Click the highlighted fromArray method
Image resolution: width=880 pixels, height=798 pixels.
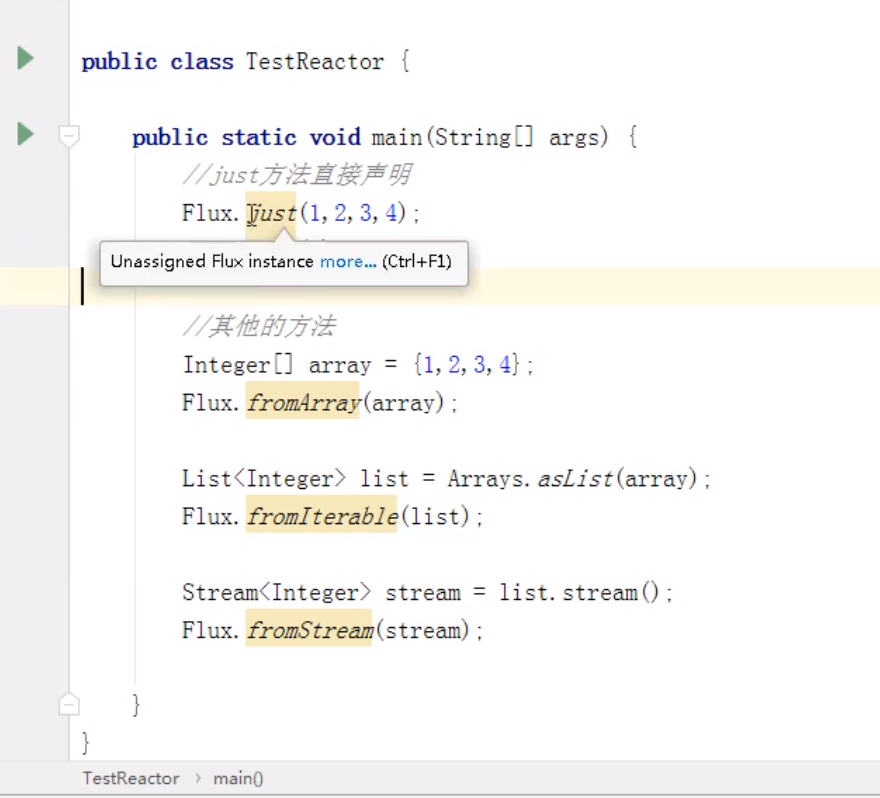click(x=303, y=403)
